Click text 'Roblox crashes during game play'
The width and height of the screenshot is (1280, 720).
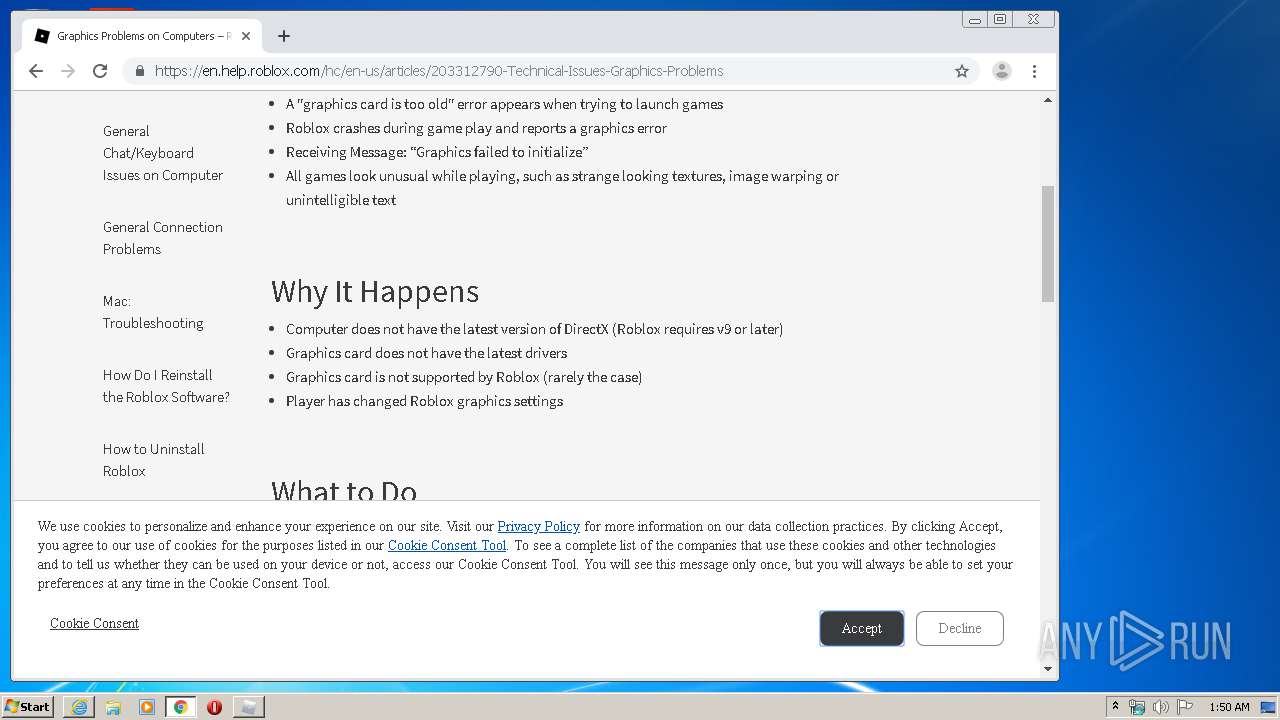(x=476, y=128)
